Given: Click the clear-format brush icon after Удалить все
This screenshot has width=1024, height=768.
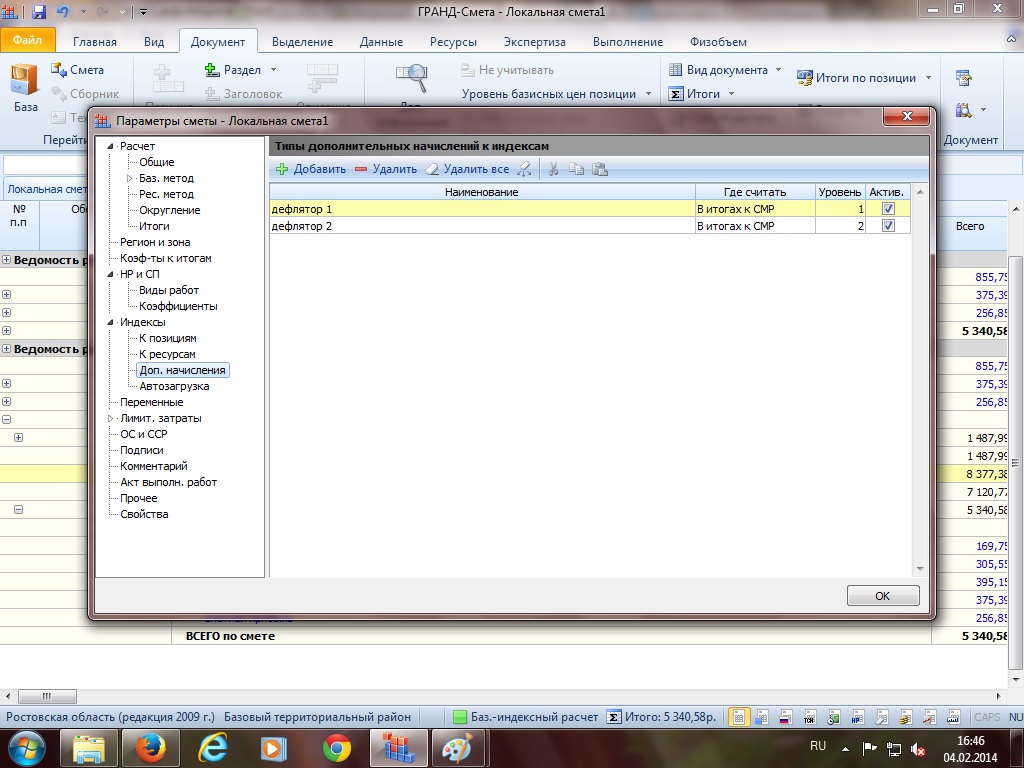Looking at the screenshot, I should click(524, 169).
